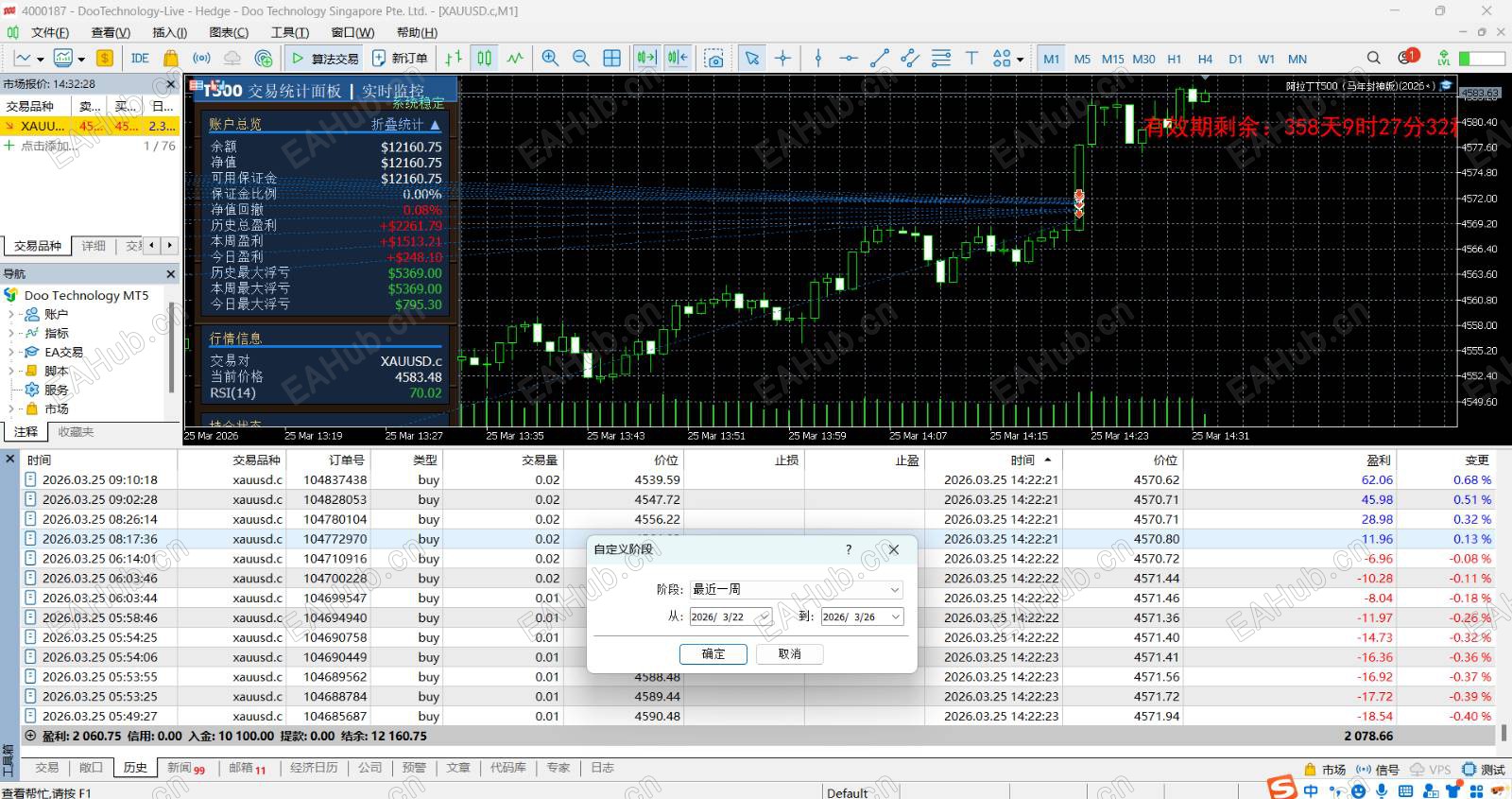The width and height of the screenshot is (1512, 799).
Task: Click the dollar sign toolbar icon
Action: [x=105, y=59]
